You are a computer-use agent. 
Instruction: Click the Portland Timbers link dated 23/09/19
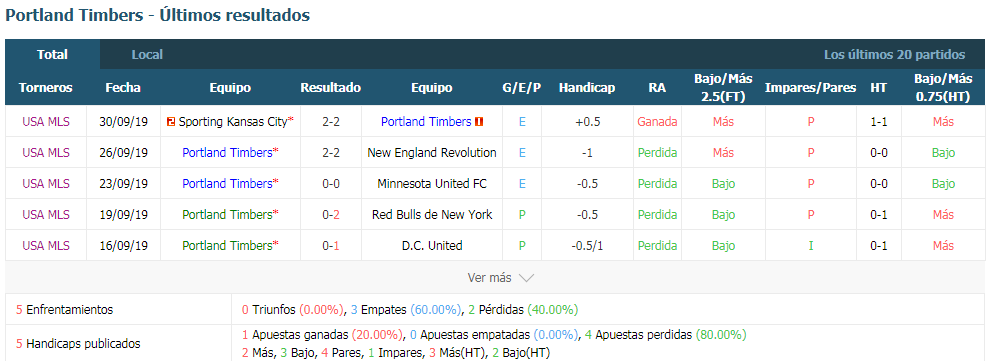click(227, 183)
